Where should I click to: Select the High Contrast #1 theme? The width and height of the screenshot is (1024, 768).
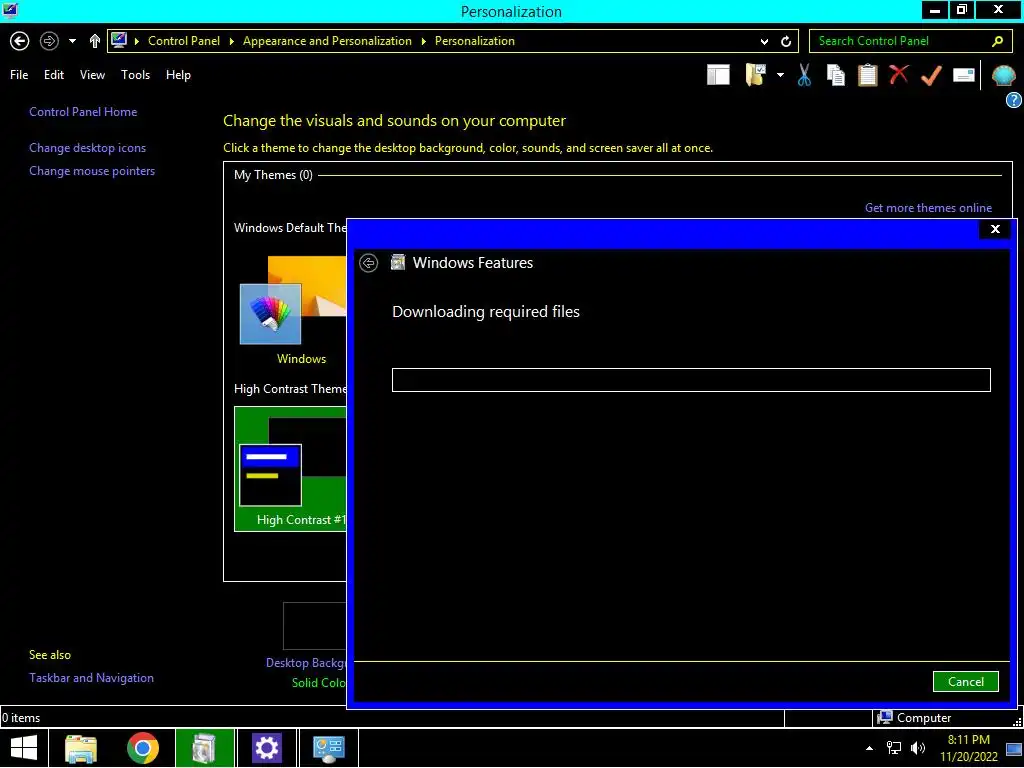point(291,469)
